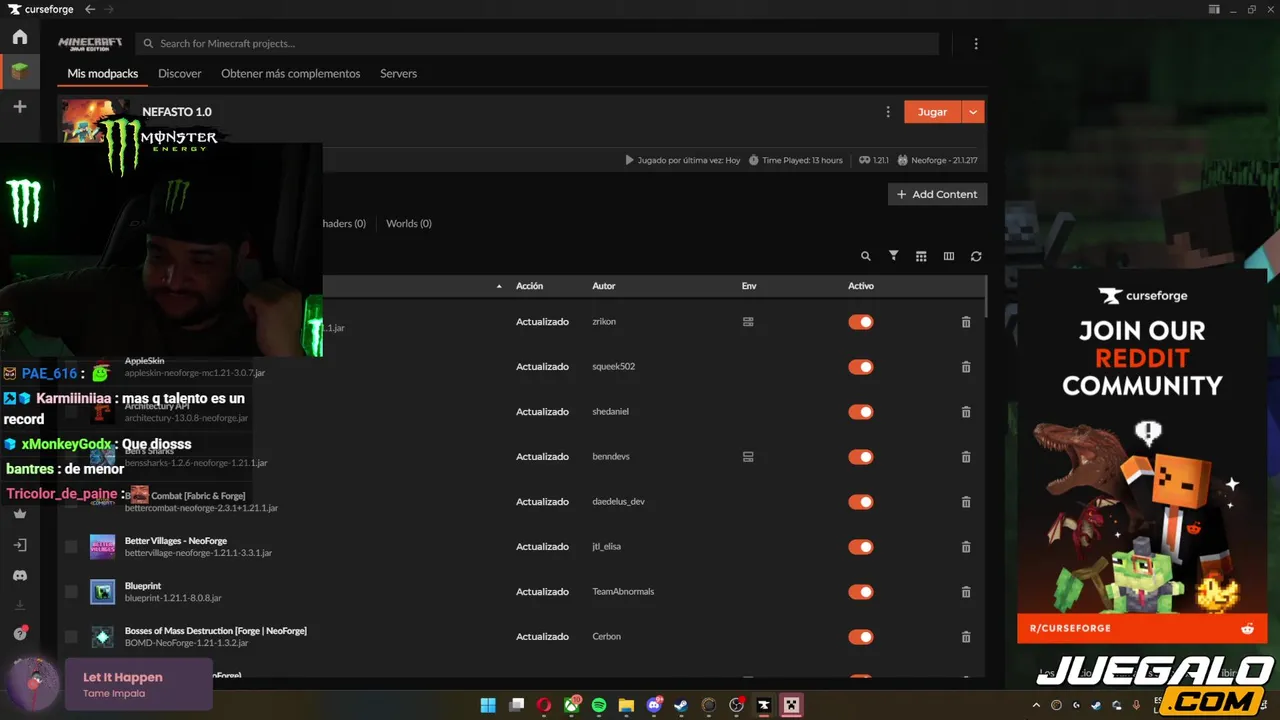This screenshot has width=1280, height=720.
Task: Disable Blueprint active toggle
Action: point(861,592)
